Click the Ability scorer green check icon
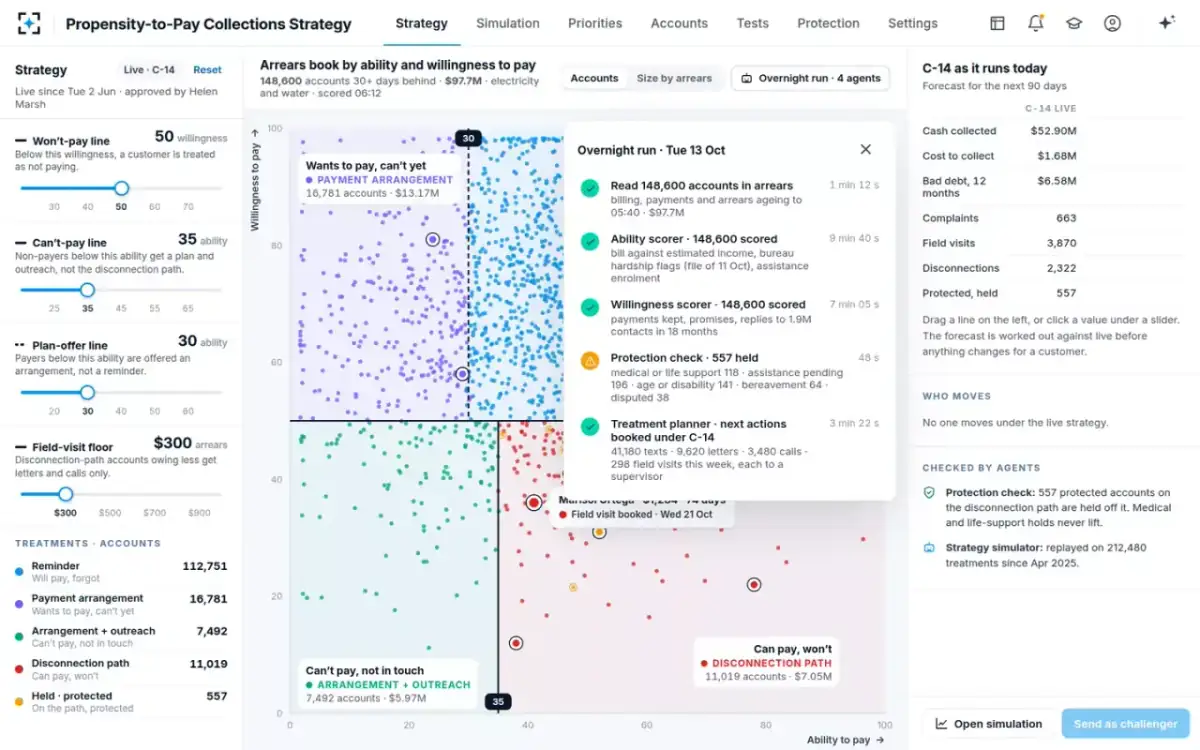Viewport: 1200px width, 750px height. [590, 242]
